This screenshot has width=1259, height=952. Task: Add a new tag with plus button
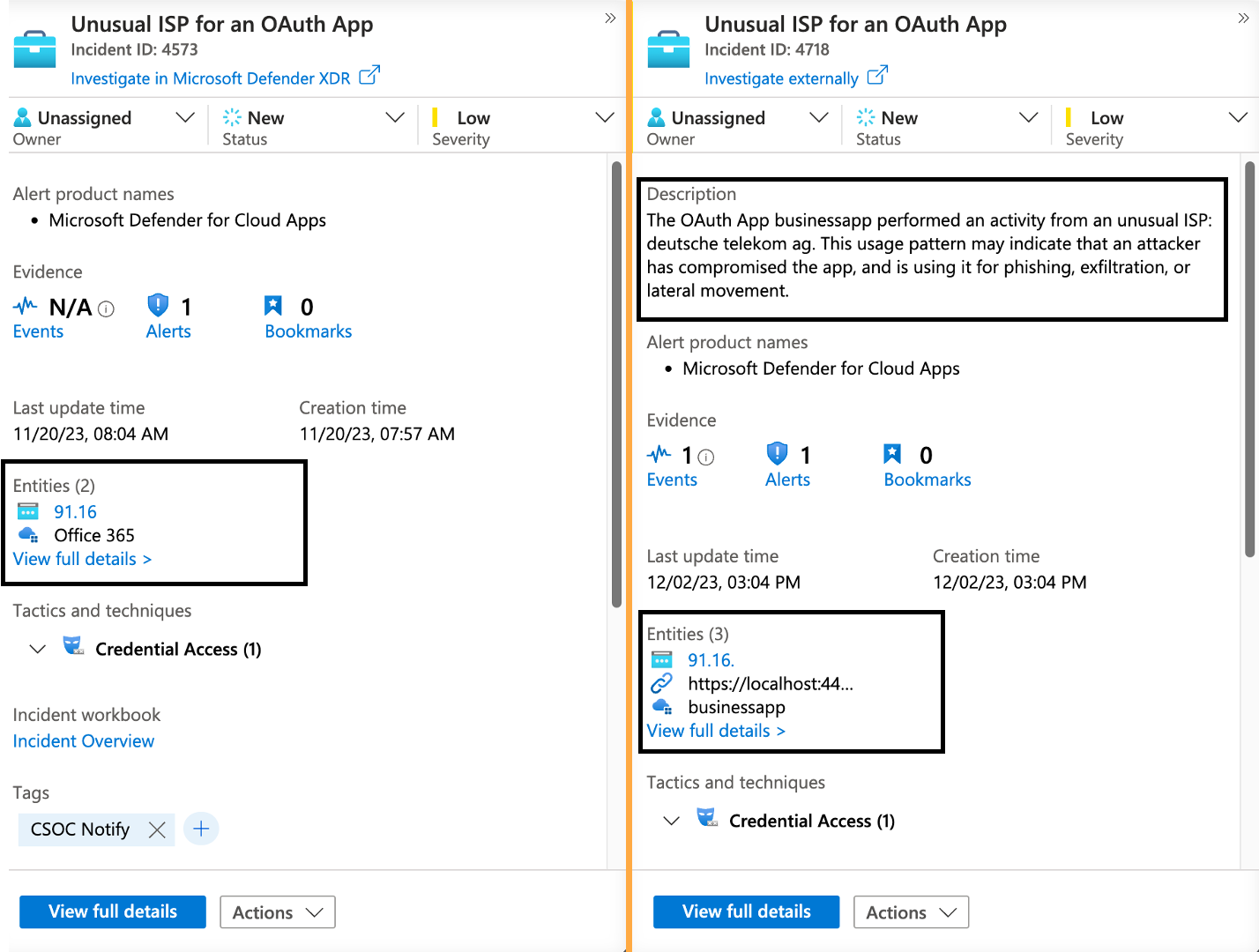201,829
